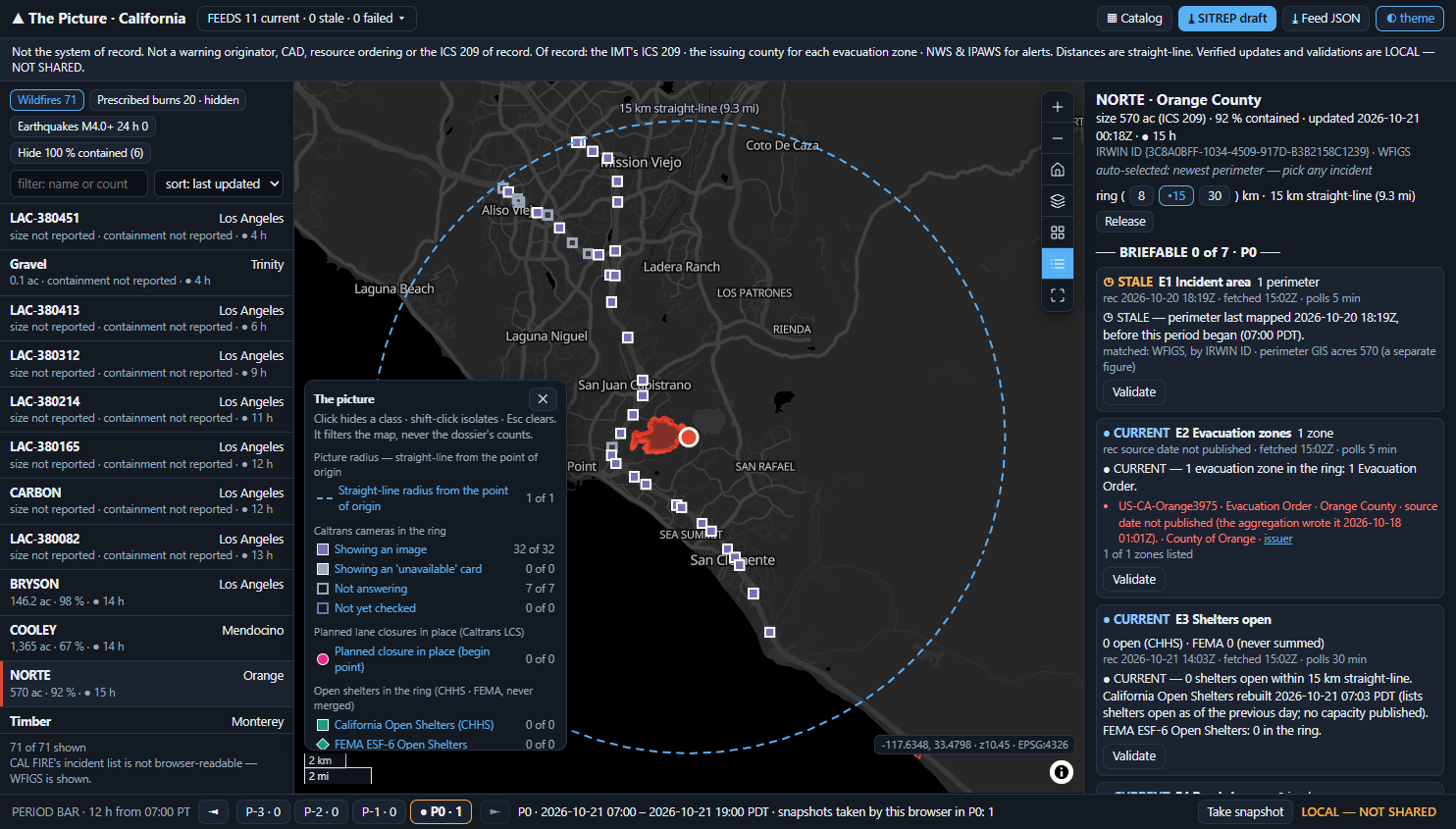Select the current P0 period
The image size is (1456, 829).
[442, 811]
